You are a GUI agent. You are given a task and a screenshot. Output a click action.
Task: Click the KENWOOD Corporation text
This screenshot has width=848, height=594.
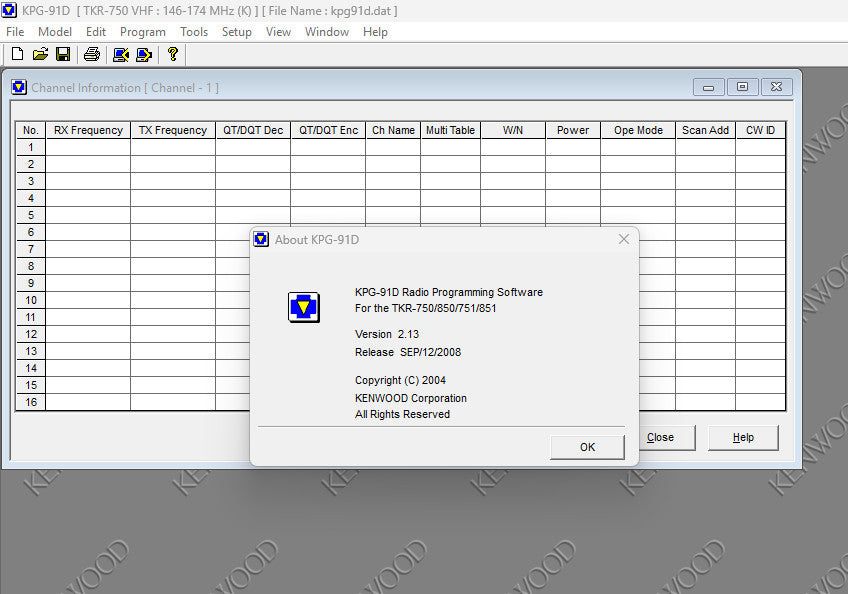[x=410, y=398]
